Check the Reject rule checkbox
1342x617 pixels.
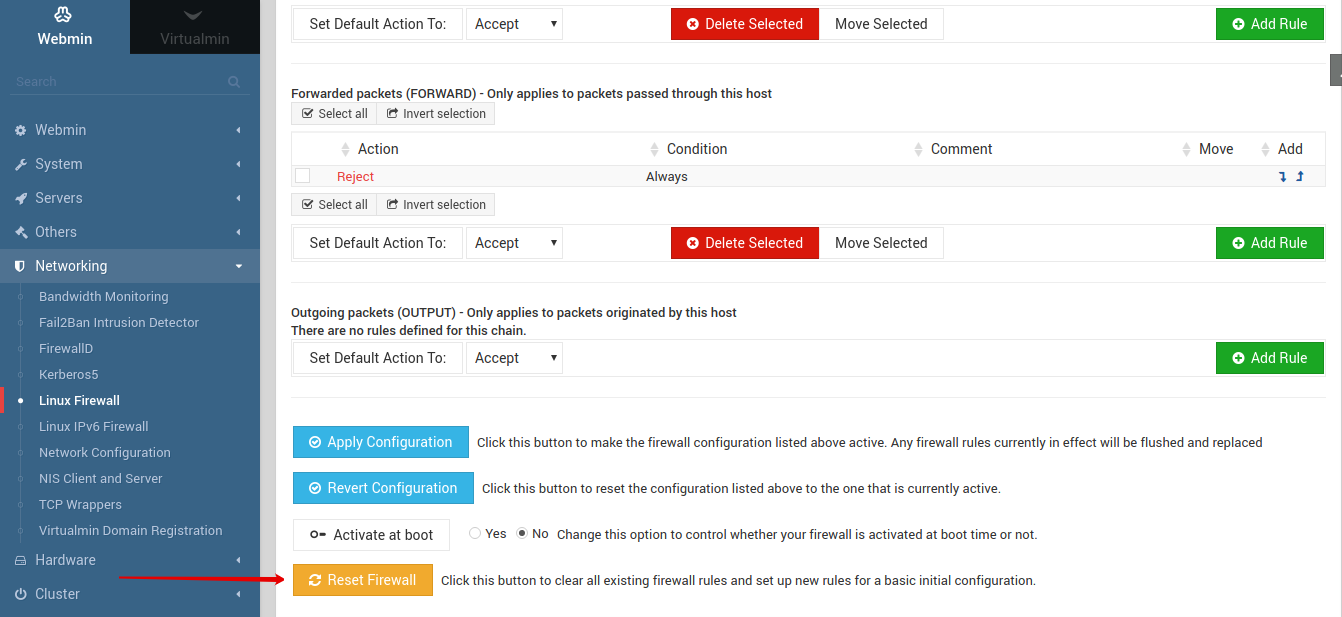click(303, 176)
